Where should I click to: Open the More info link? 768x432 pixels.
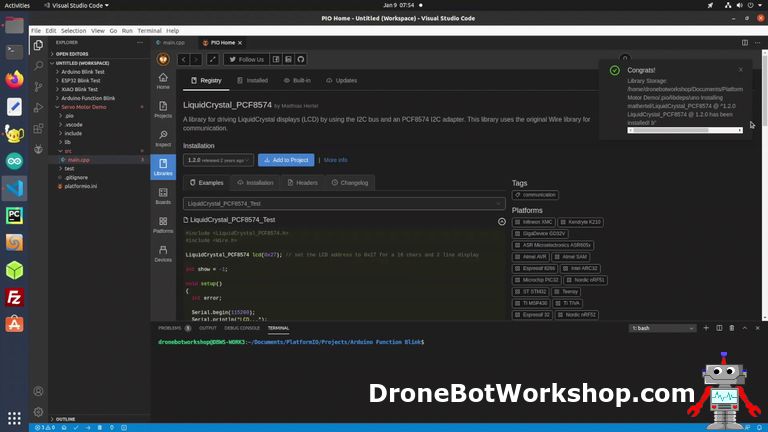(x=336, y=160)
